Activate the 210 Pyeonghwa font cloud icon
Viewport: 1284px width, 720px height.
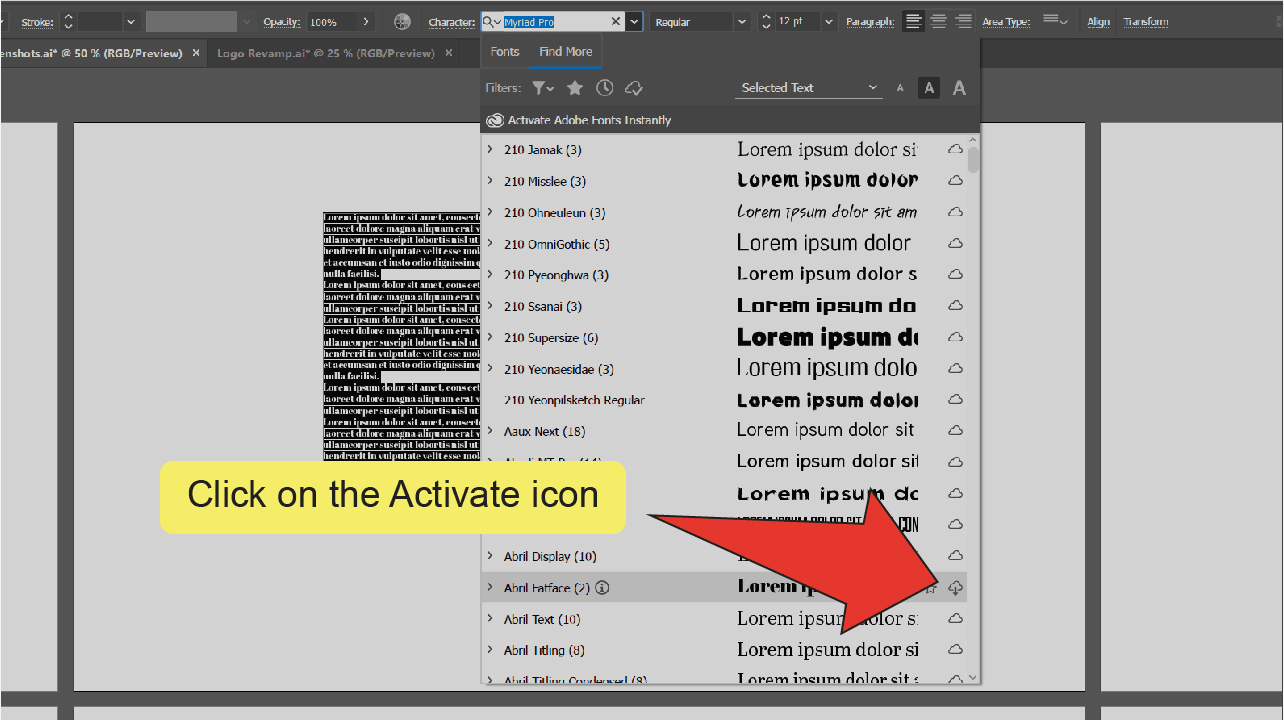click(955, 274)
